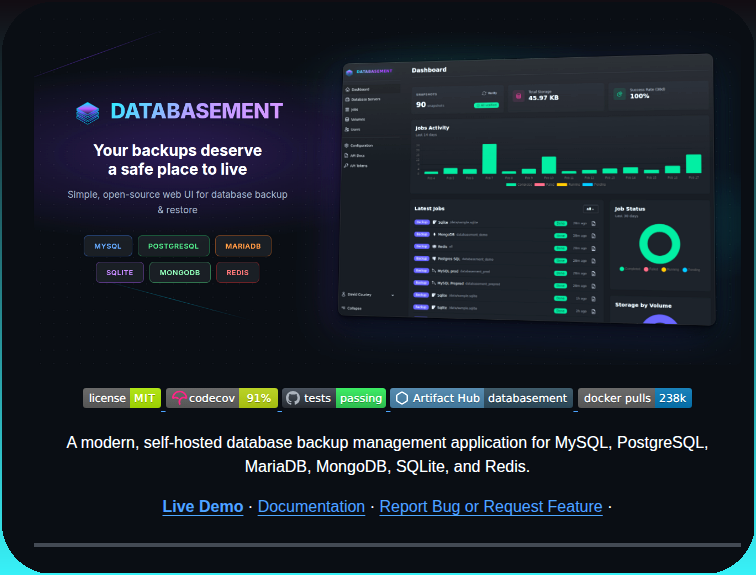This screenshot has height=575, width=756.
Task: Click the Jobs list icon in the sidebar
Action: pos(347,109)
